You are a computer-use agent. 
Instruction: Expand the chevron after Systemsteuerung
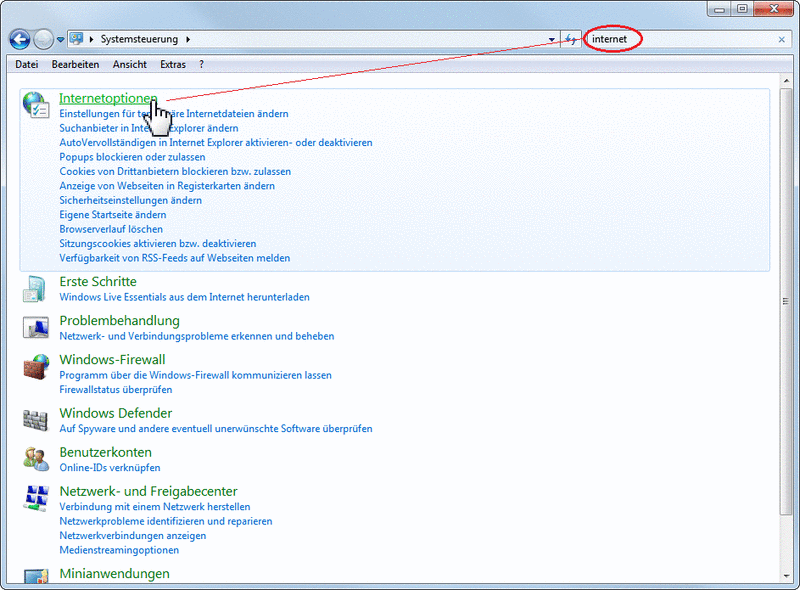pos(188,39)
